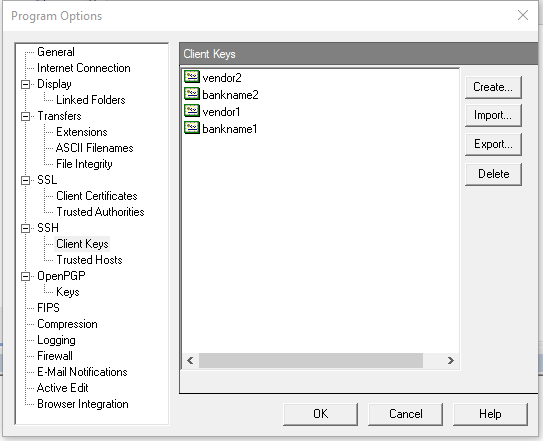Dismiss dialog with Cancel button
Image resolution: width=543 pixels, height=441 pixels.
[406, 414]
